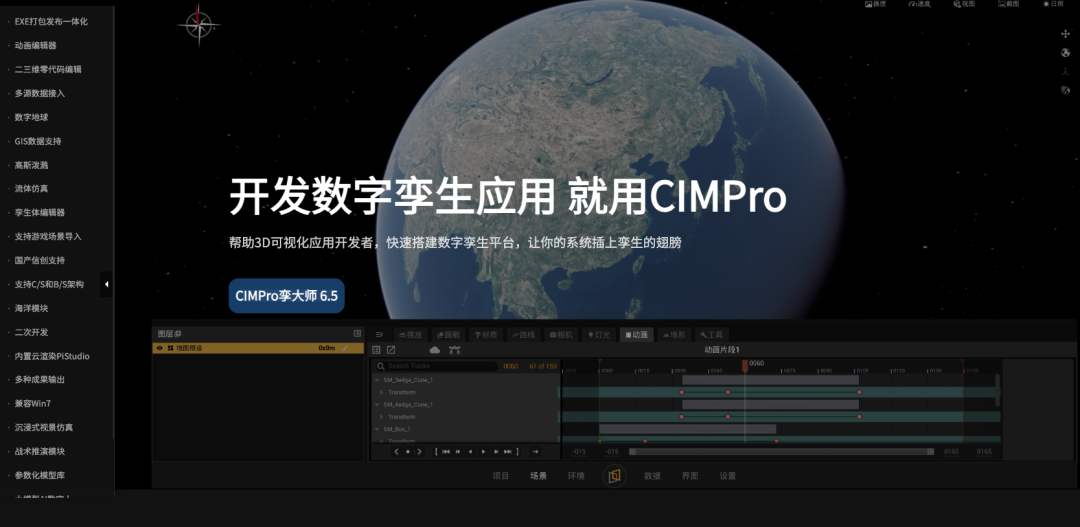Open the 画质 quality option in the top bar
Image resolution: width=1080 pixels, height=527 pixels.
click(875, 3)
